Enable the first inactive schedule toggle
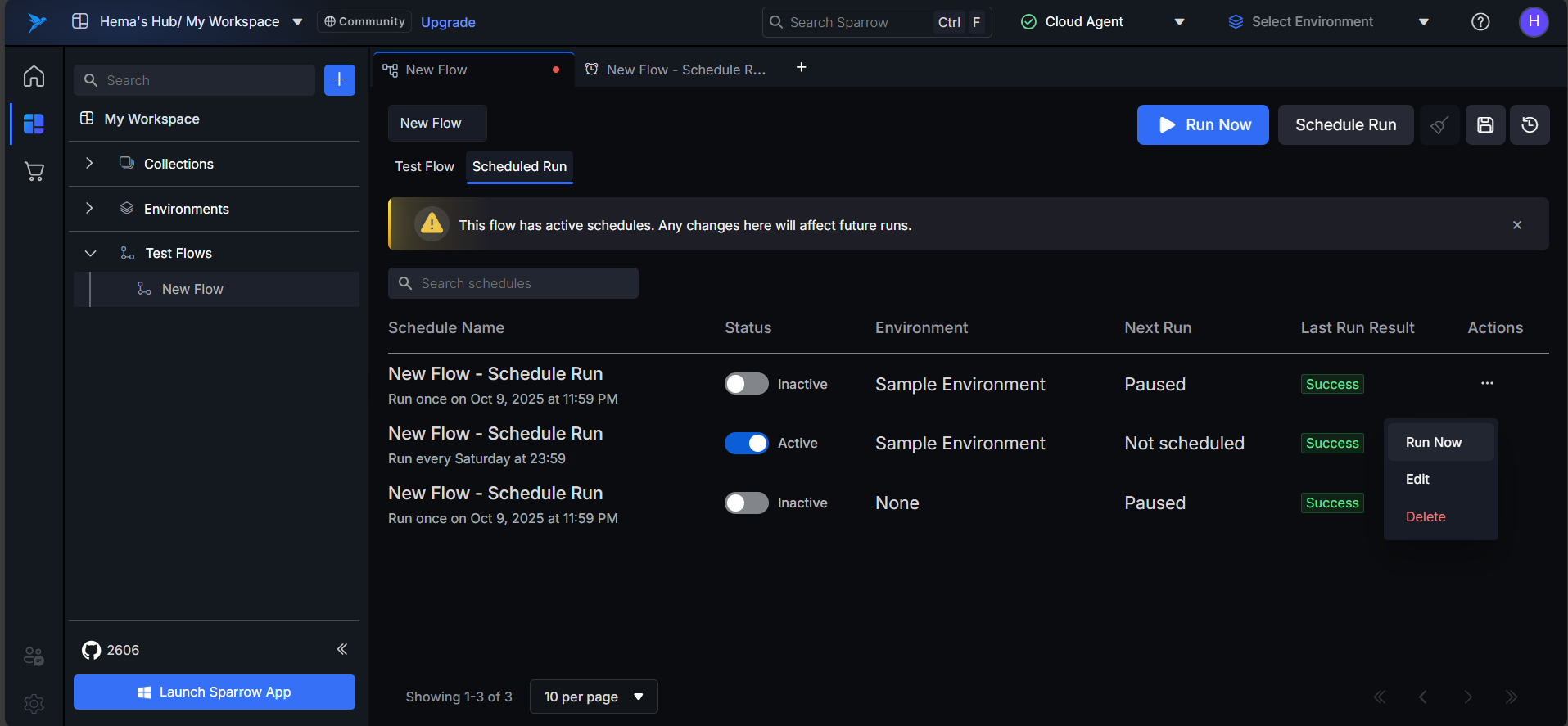Screen dimensions: 1568x726 pos(746,384)
